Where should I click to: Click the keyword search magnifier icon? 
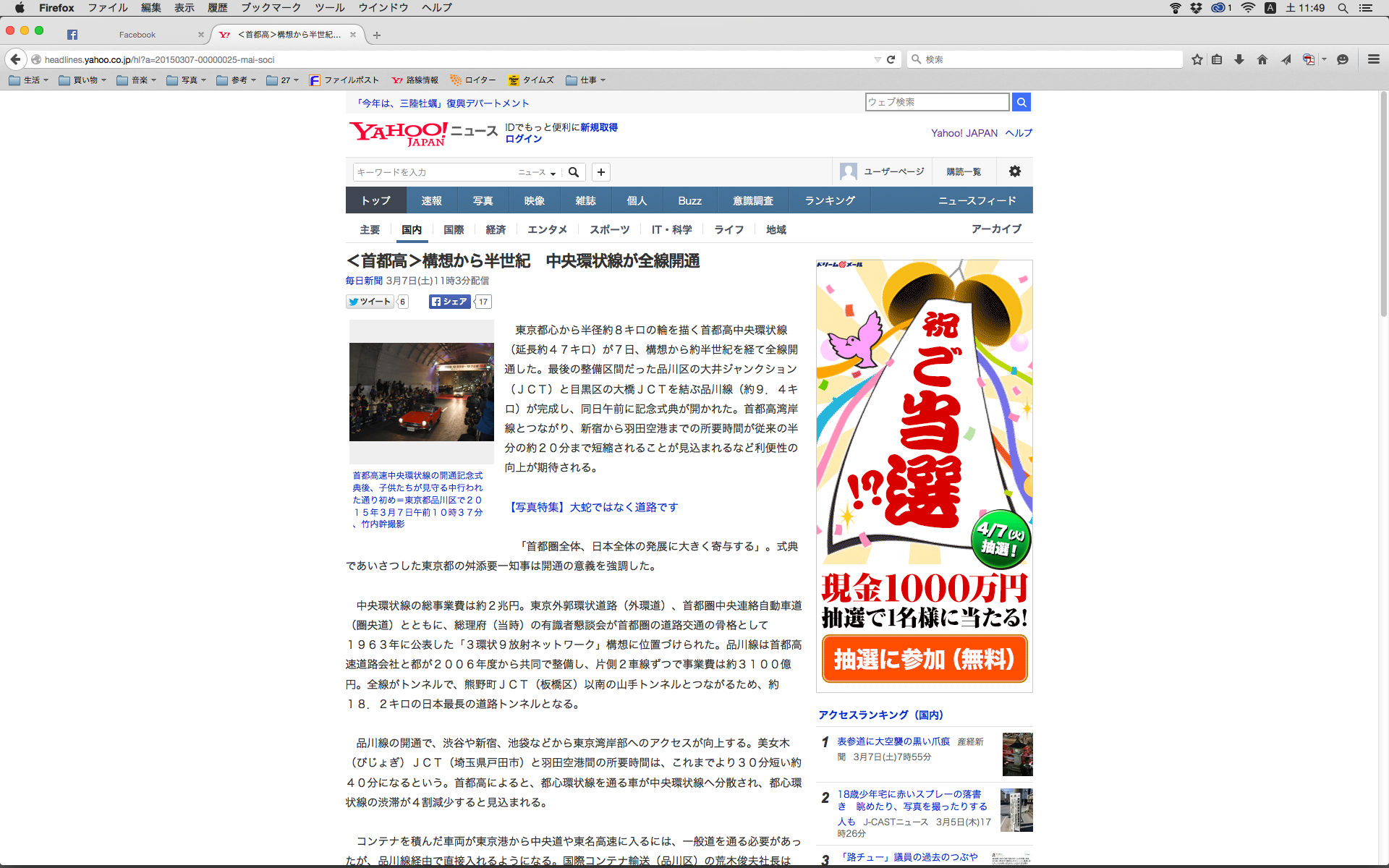(x=574, y=172)
